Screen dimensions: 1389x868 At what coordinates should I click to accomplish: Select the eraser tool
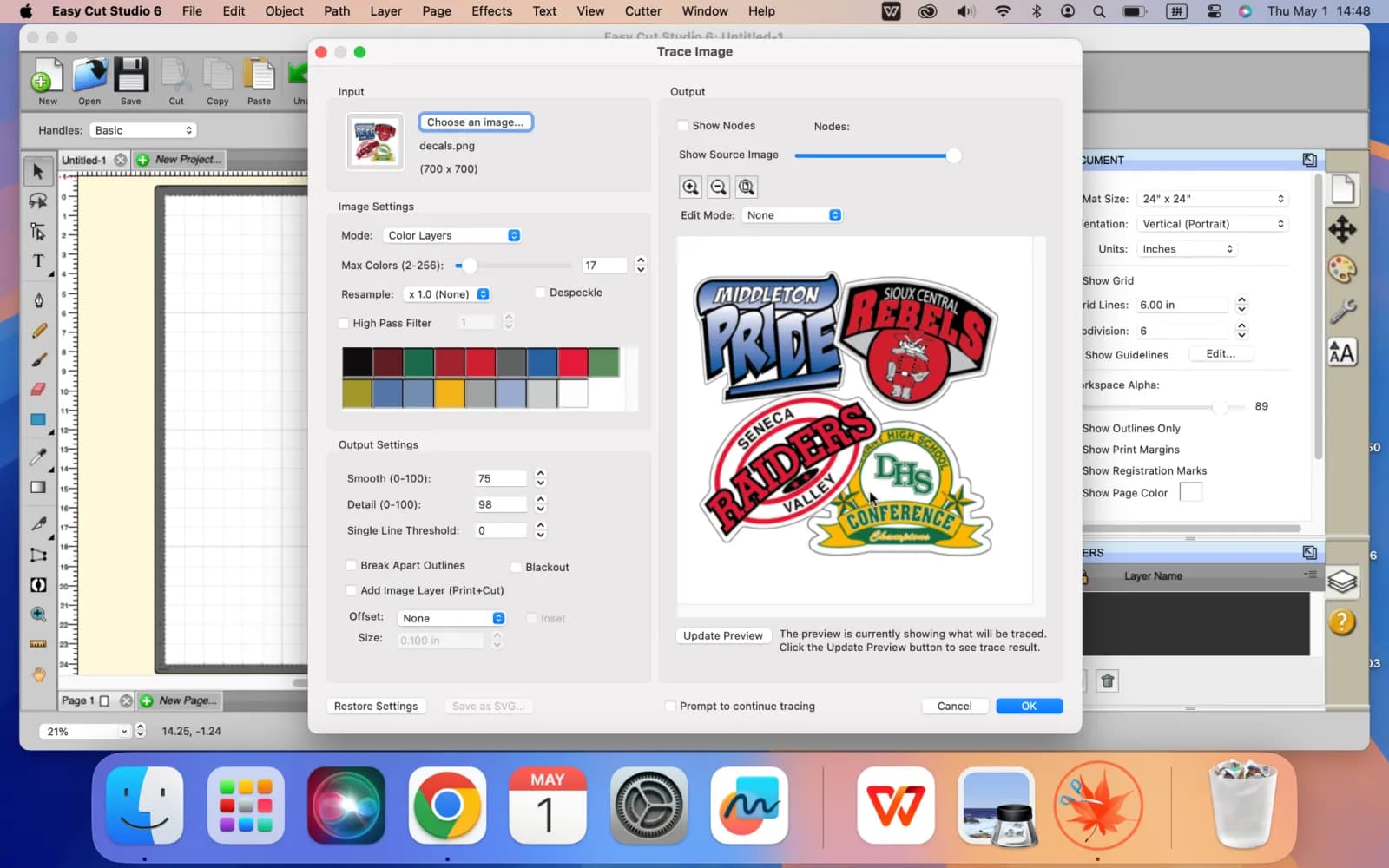[38, 389]
